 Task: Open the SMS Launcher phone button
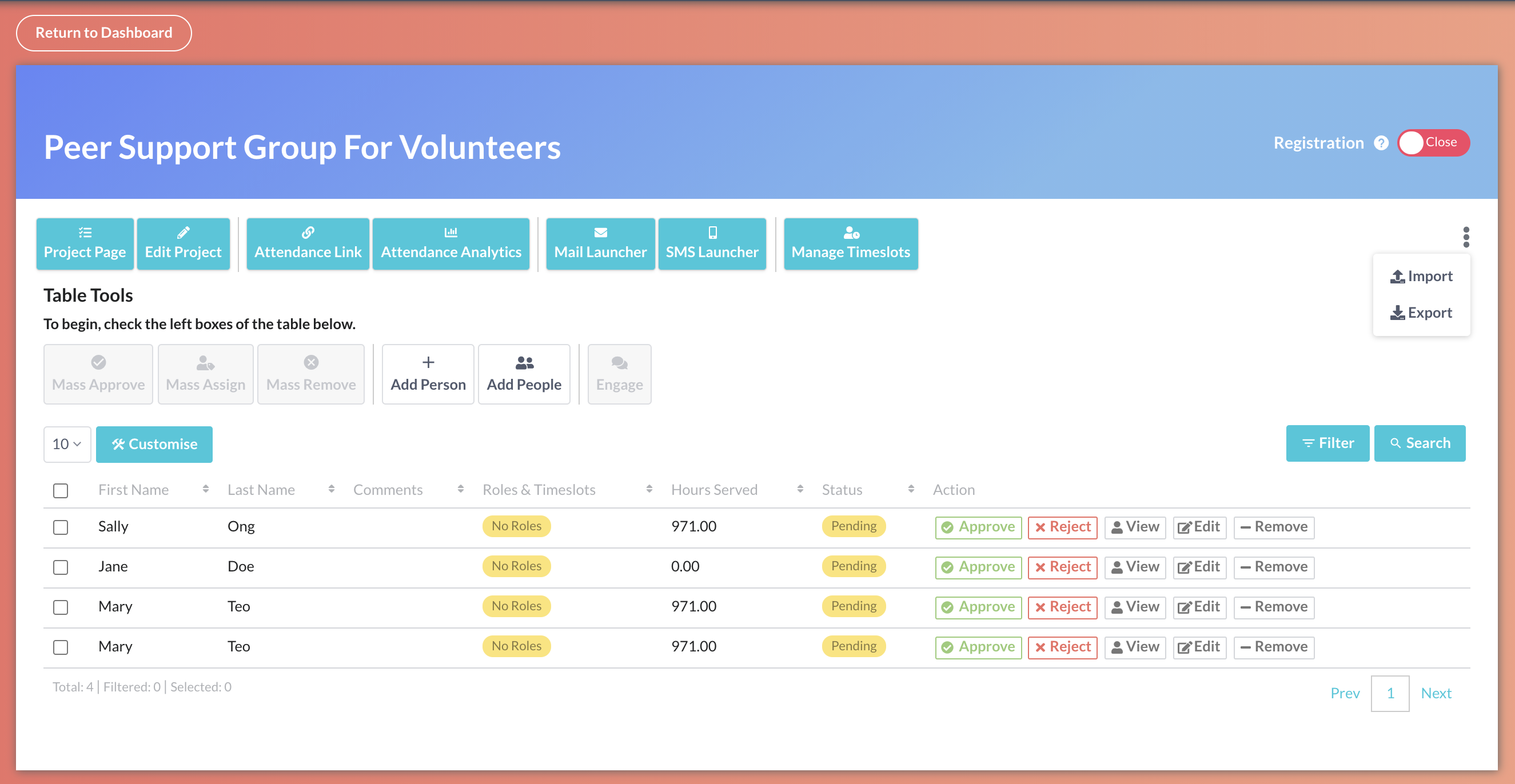pos(712,244)
